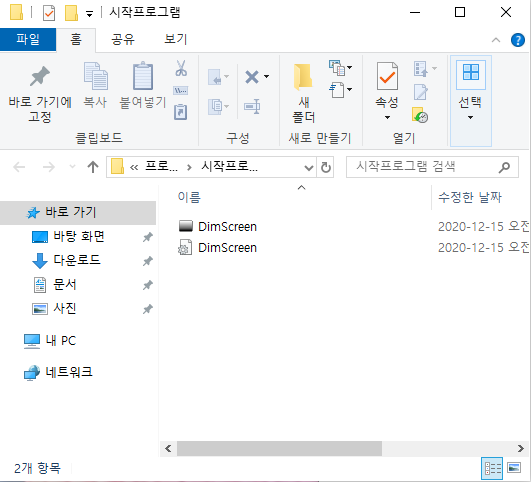
Task: Open 다운로드 in navigation pane
Action: click(77, 260)
